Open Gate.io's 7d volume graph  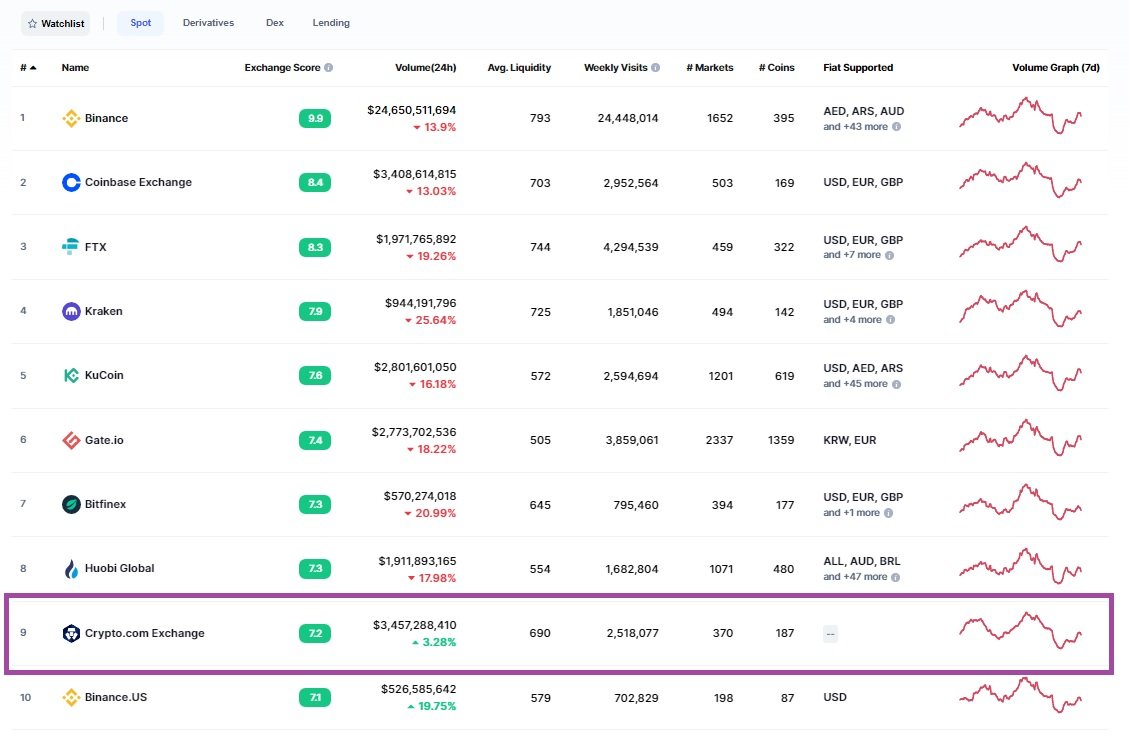(x=1020, y=438)
